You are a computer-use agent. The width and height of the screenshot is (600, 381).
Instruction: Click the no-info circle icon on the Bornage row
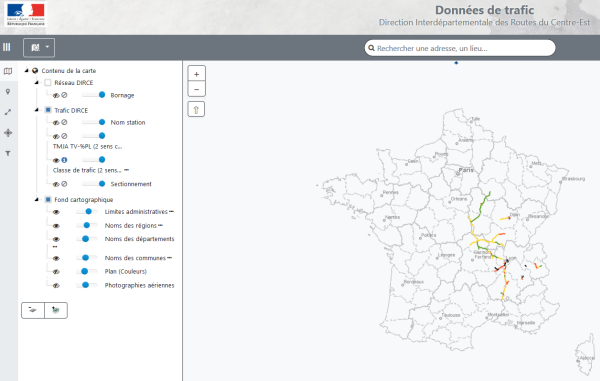pos(64,95)
